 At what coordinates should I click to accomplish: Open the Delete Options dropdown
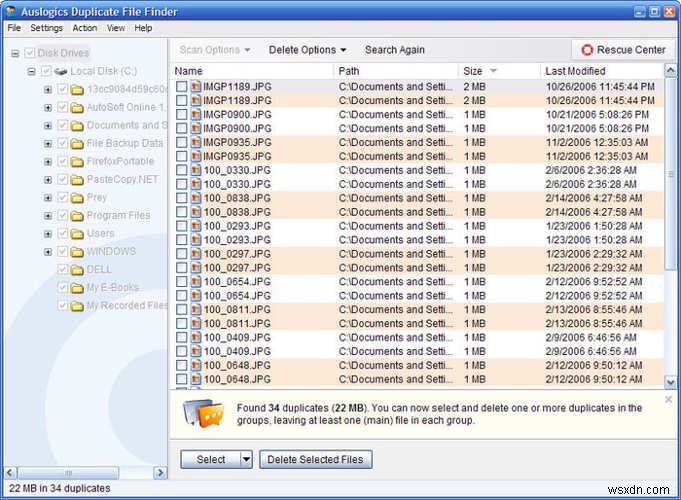pyautogui.click(x=307, y=50)
